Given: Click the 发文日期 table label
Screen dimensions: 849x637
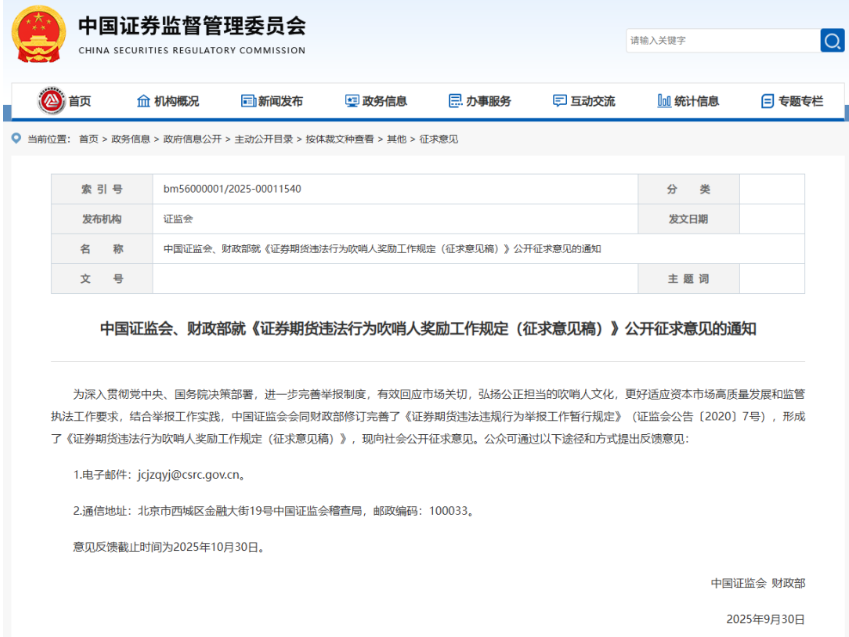Looking at the screenshot, I should click(x=688, y=219).
